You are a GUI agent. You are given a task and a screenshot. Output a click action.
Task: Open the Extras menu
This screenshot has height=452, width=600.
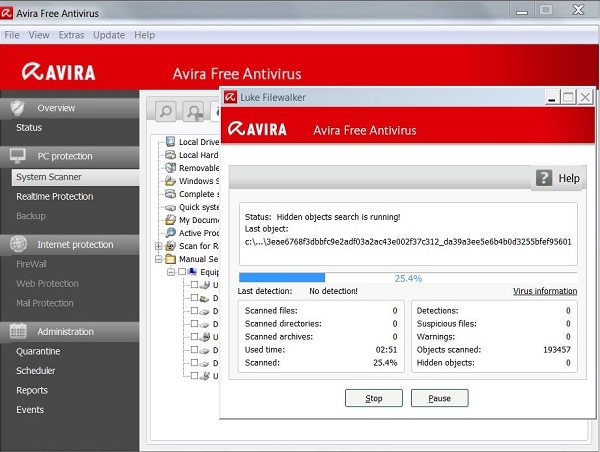pos(71,35)
